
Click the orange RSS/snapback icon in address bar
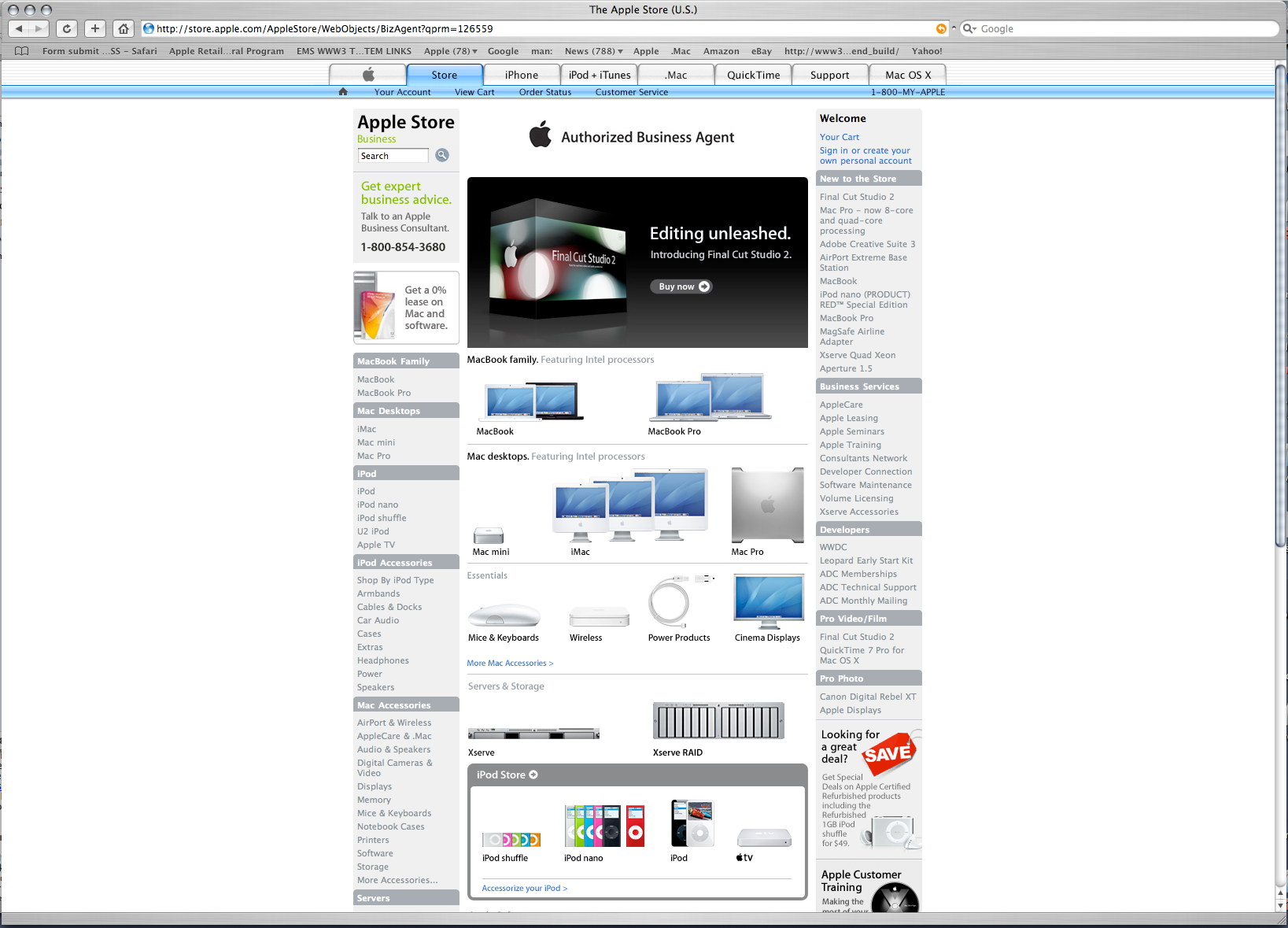[x=941, y=28]
